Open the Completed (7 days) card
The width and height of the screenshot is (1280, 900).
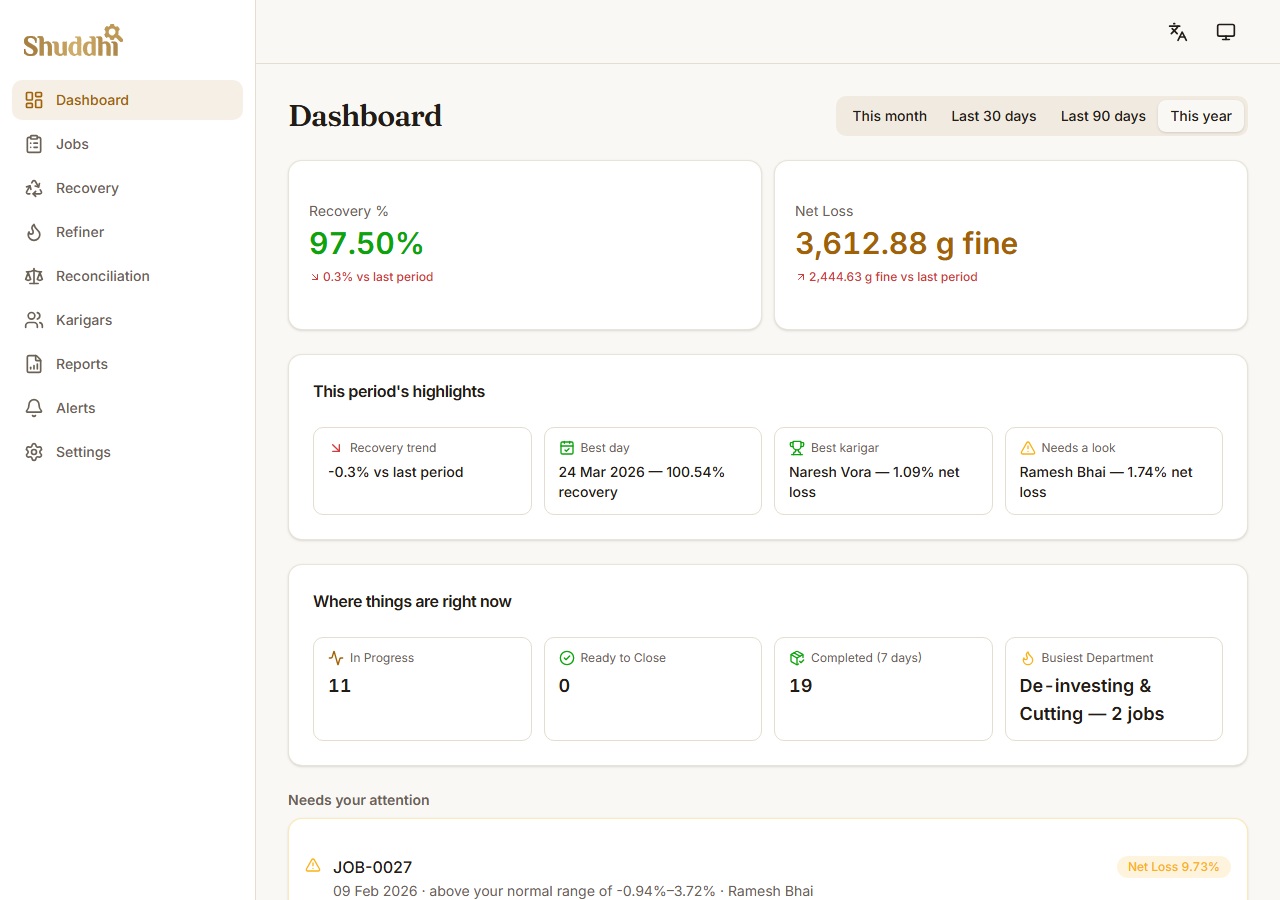pos(883,689)
